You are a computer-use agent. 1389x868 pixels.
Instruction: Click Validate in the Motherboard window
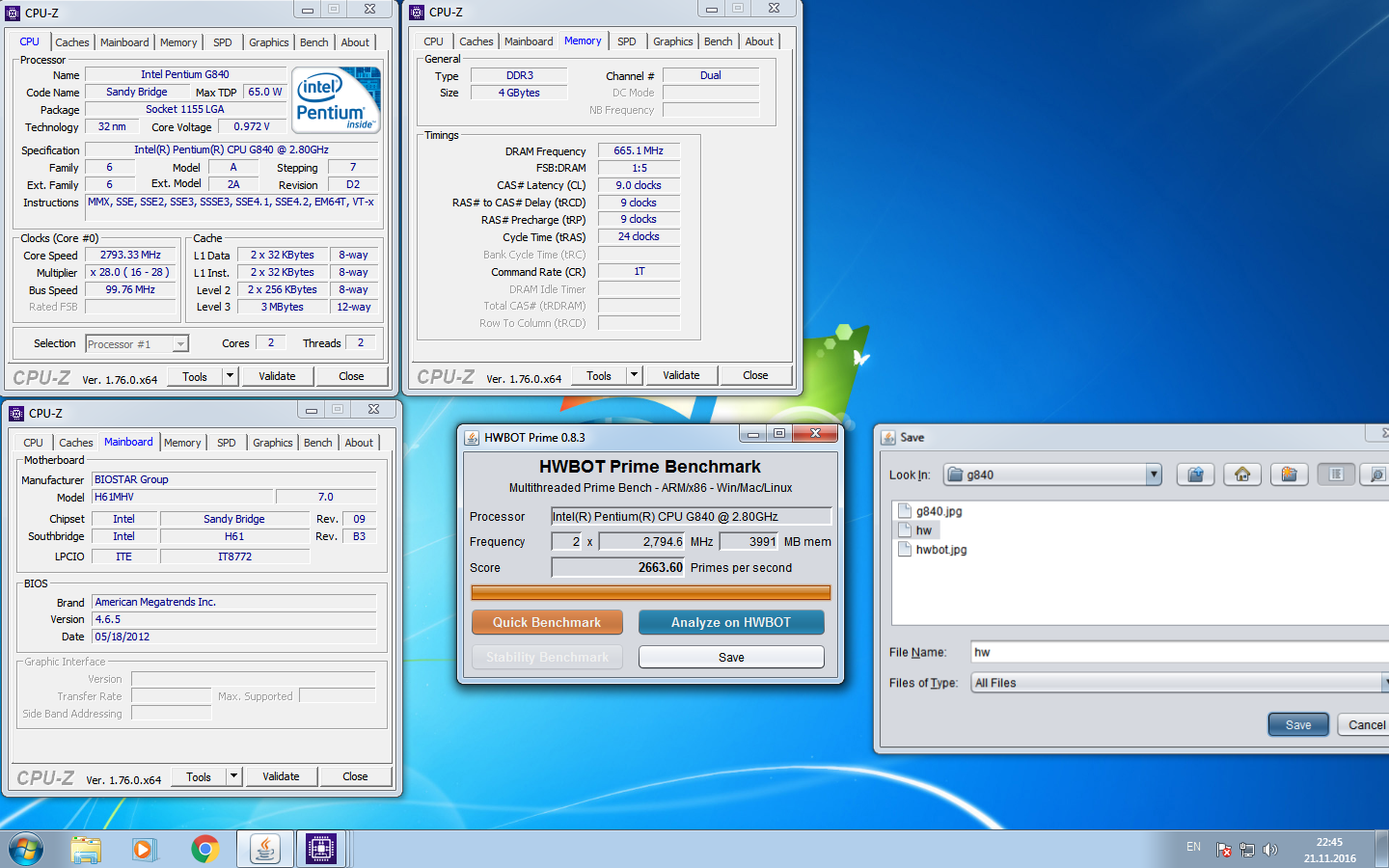[x=281, y=776]
